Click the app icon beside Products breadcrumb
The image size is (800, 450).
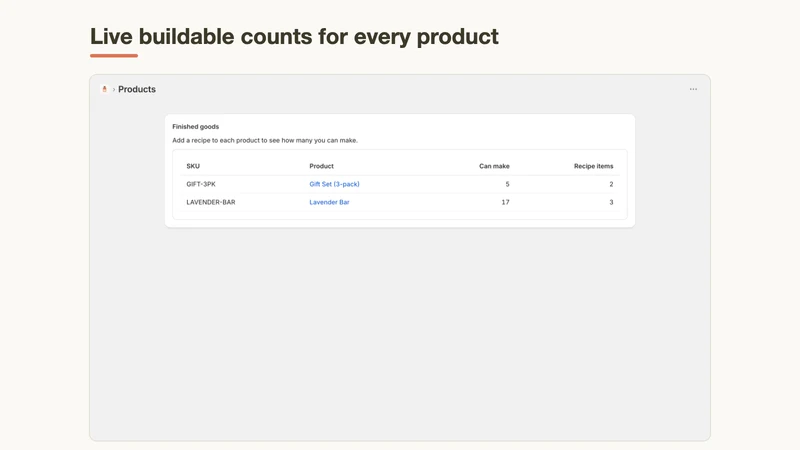[105, 89]
